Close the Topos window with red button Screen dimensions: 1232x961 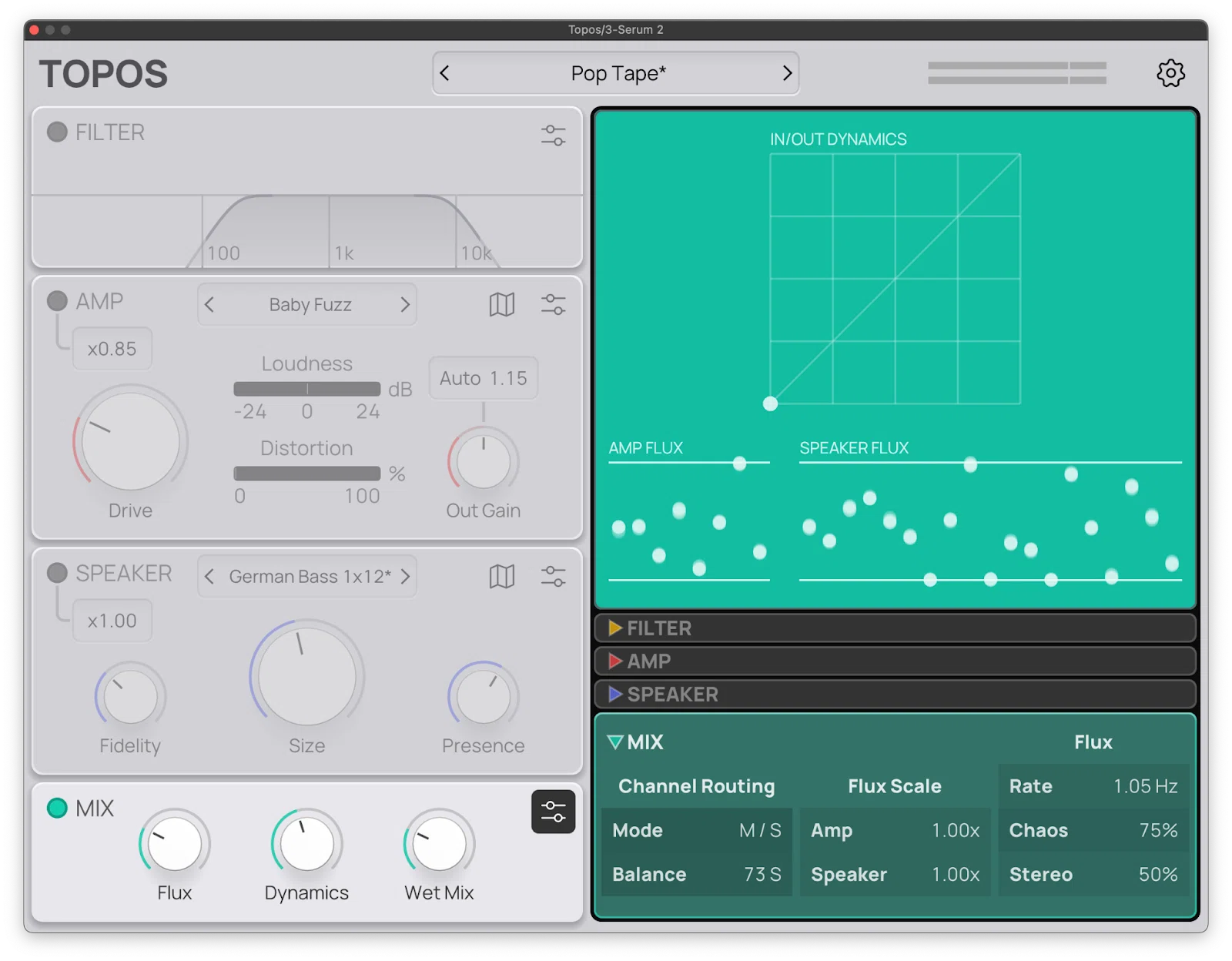click(x=35, y=30)
